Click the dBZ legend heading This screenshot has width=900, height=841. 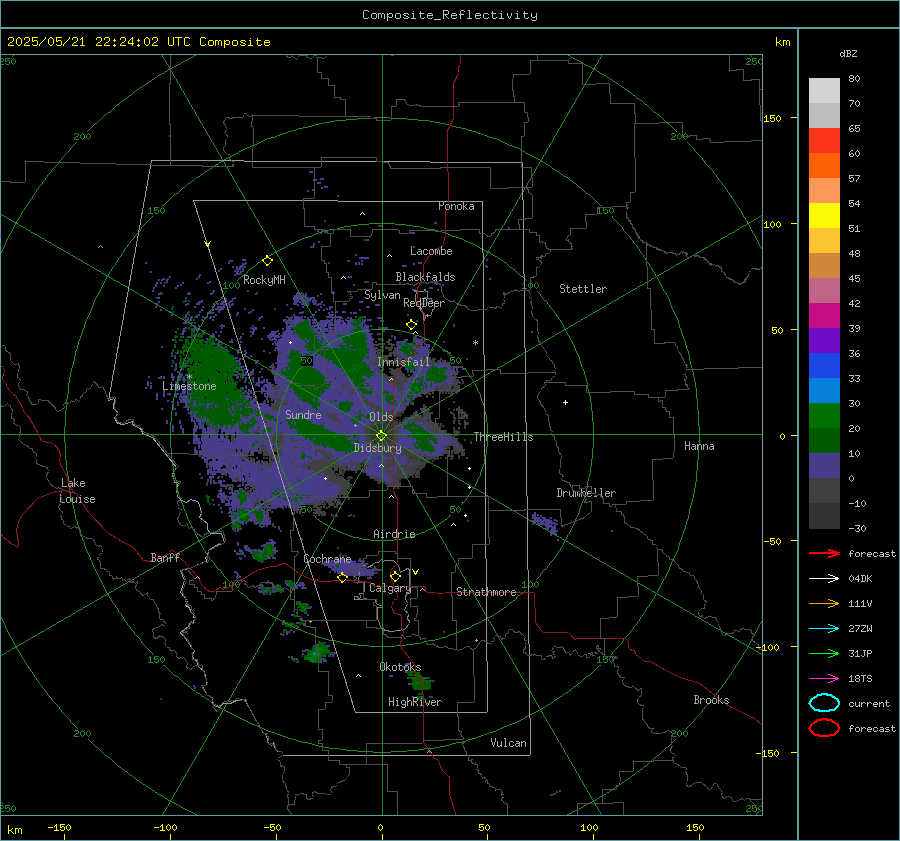tap(848, 54)
